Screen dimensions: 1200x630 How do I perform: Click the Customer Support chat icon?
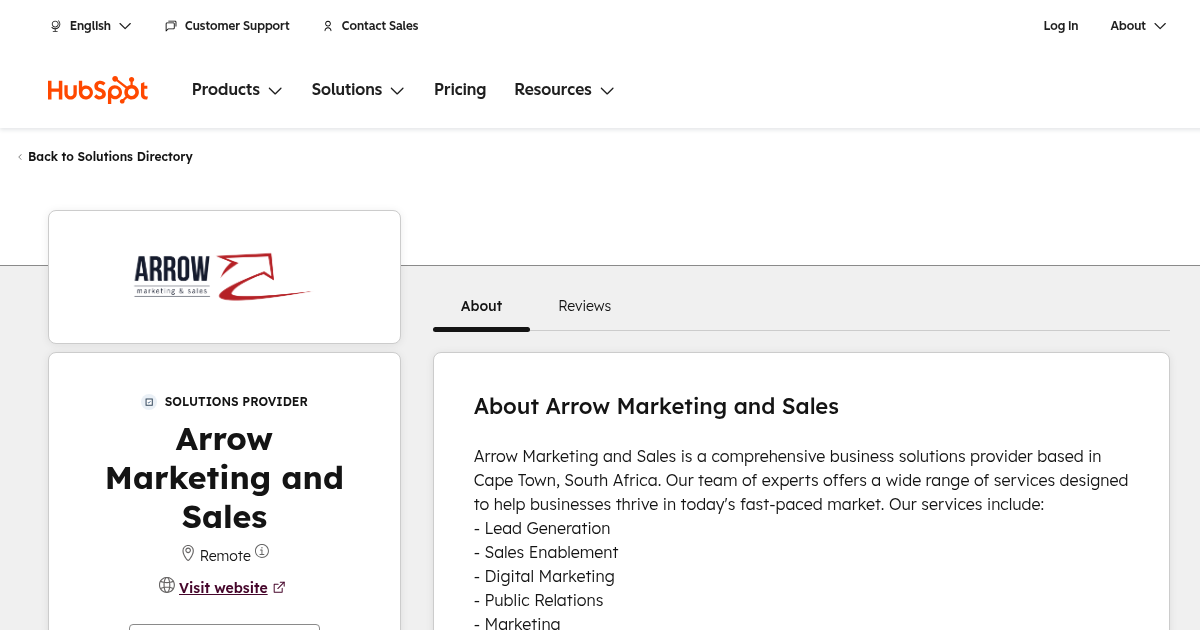(x=171, y=26)
